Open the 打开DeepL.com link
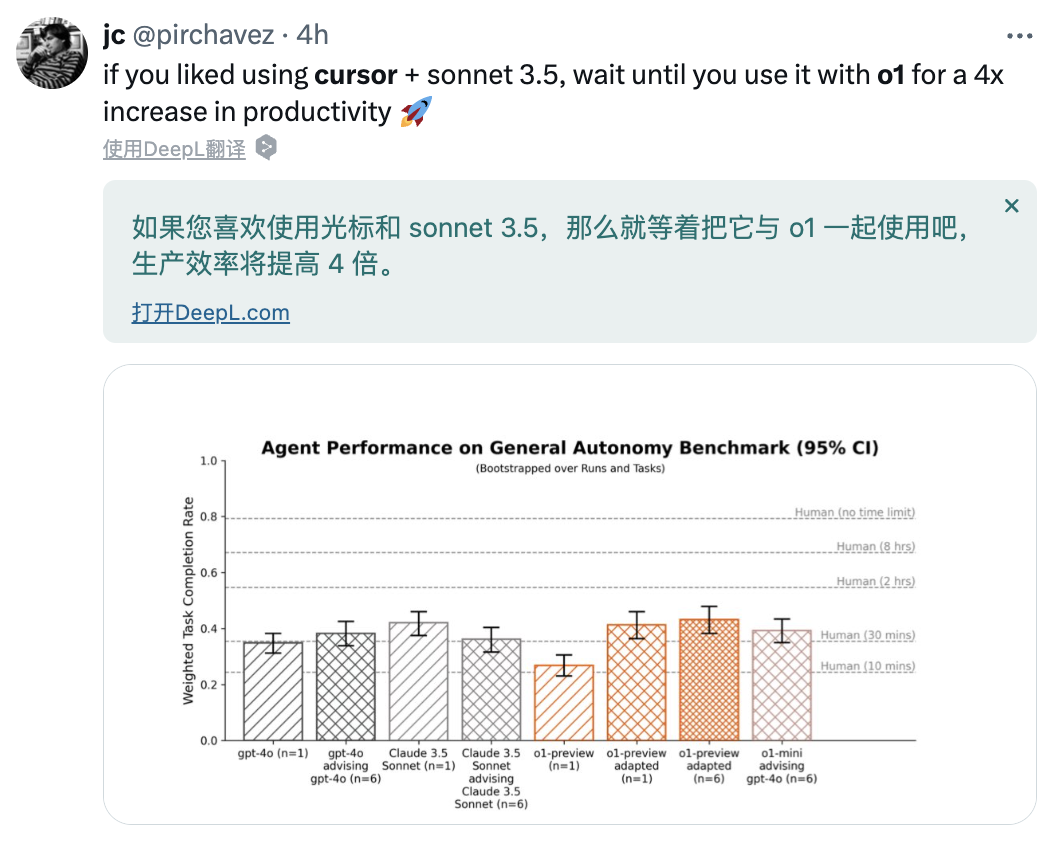 [x=211, y=312]
